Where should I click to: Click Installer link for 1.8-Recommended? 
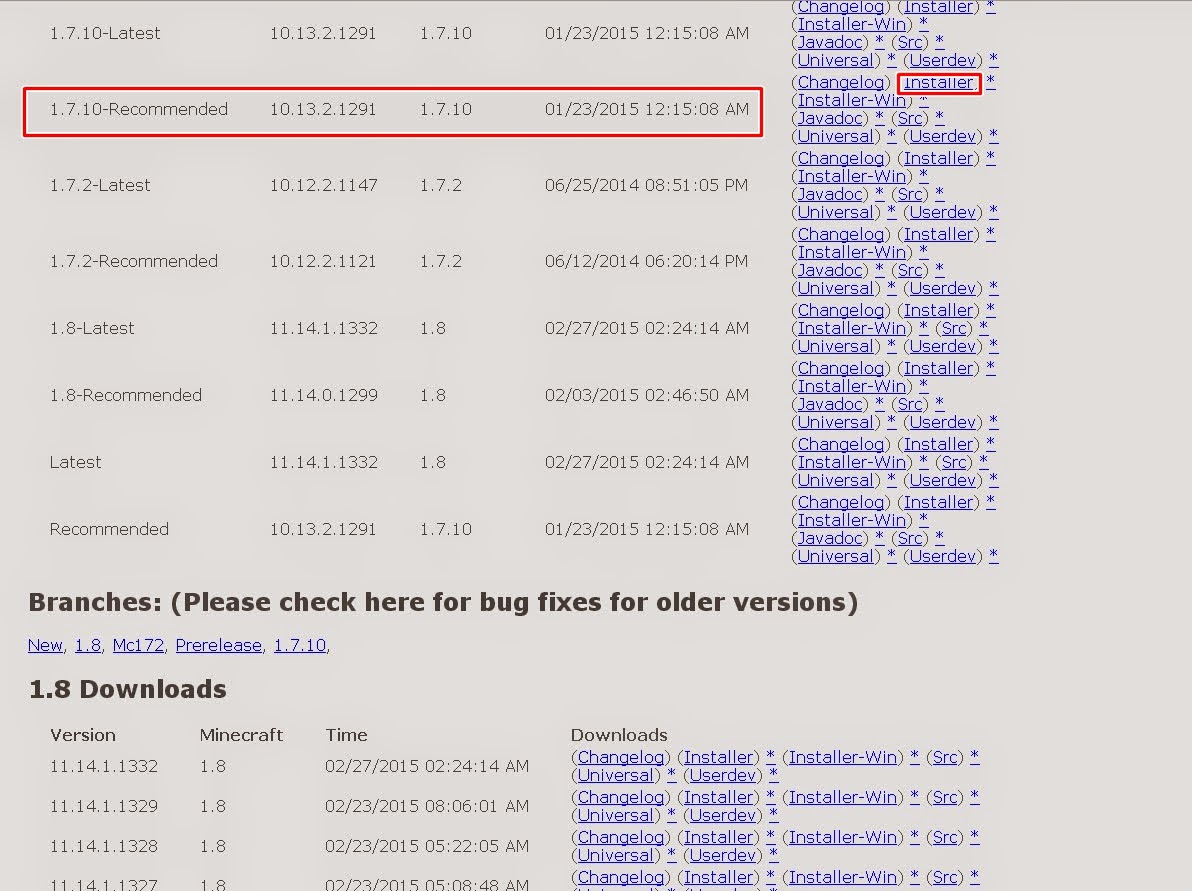pos(938,368)
